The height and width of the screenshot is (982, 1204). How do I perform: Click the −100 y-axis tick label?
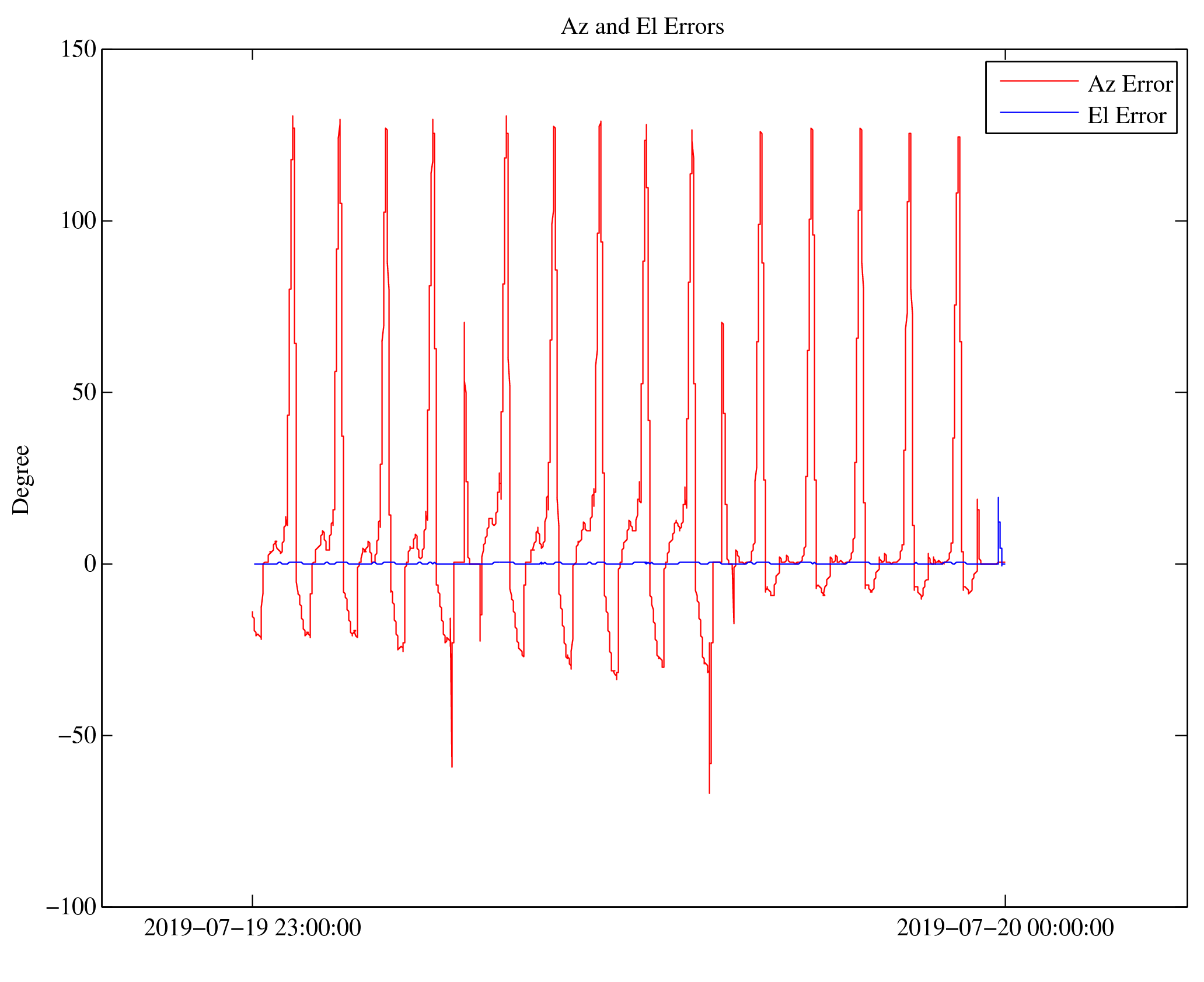[71, 907]
